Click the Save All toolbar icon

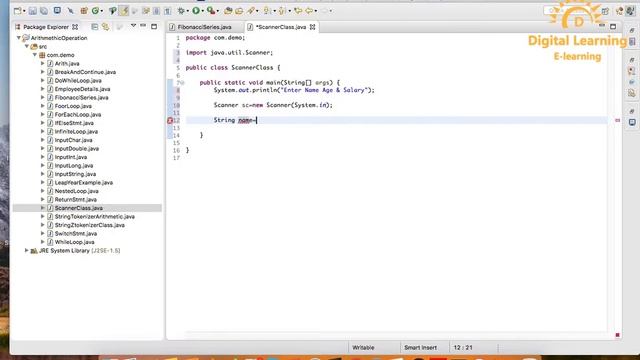(x=44, y=11)
